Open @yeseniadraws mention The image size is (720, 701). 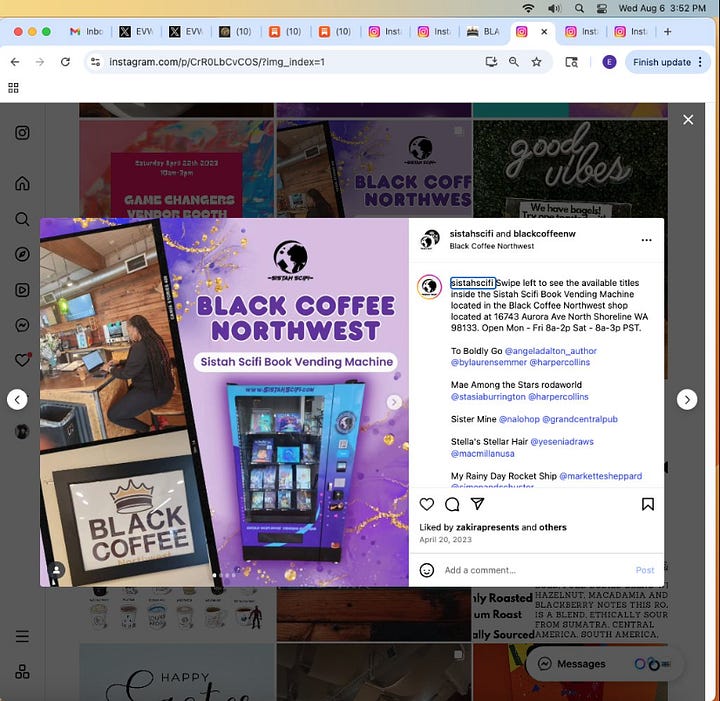point(562,442)
